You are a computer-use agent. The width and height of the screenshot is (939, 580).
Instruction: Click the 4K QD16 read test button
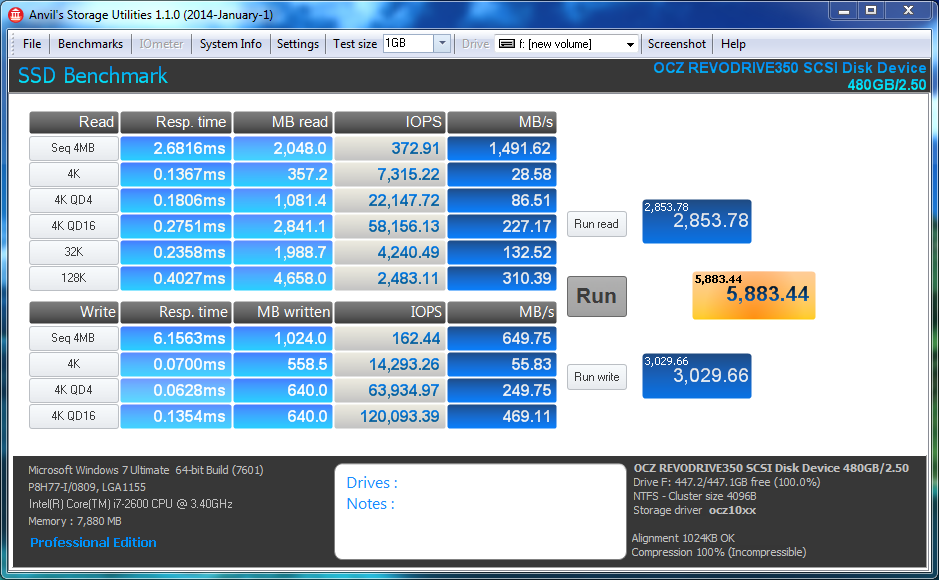[x=74, y=226]
